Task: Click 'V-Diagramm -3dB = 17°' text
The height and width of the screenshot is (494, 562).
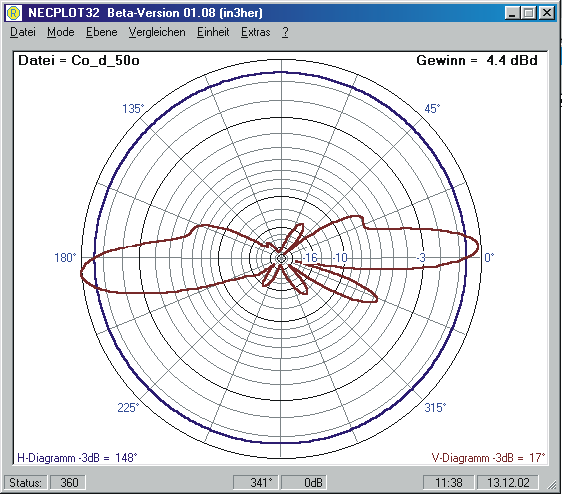Action: point(488,458)
